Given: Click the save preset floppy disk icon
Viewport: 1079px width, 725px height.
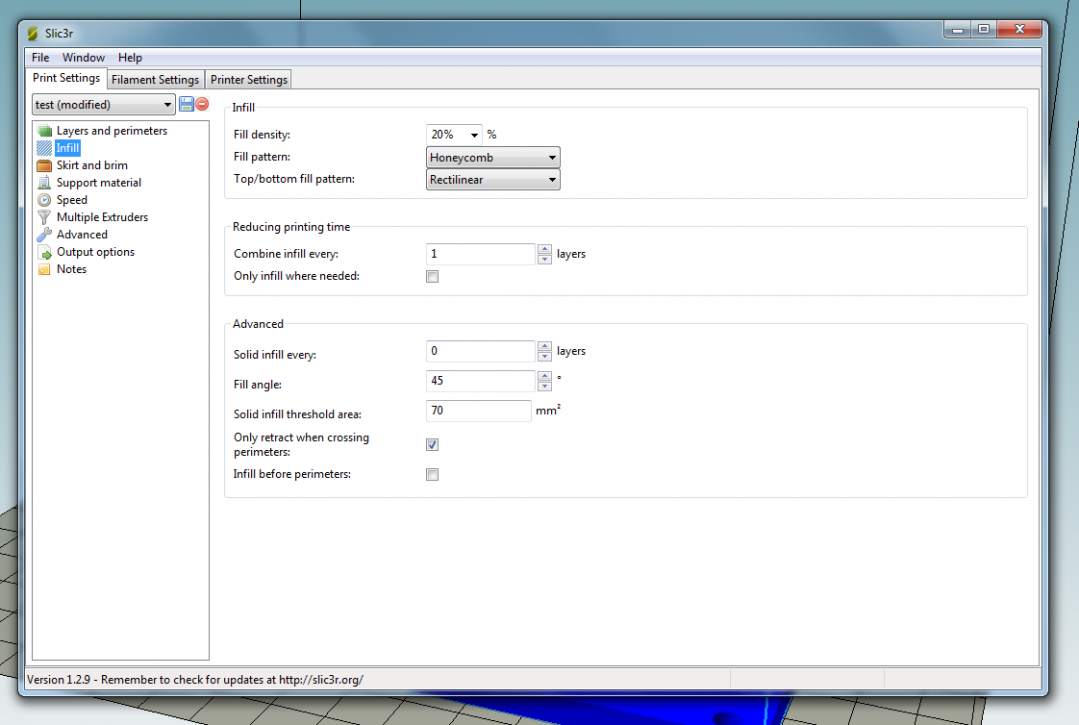Looking at the screenshot, I should [186, 104].
